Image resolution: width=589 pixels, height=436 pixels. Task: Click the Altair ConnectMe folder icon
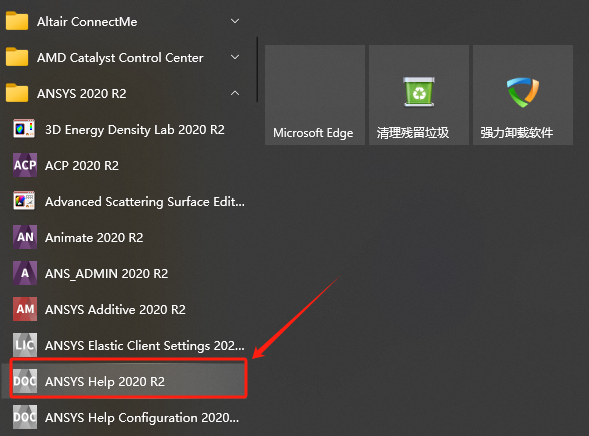(x=17, y=21)
